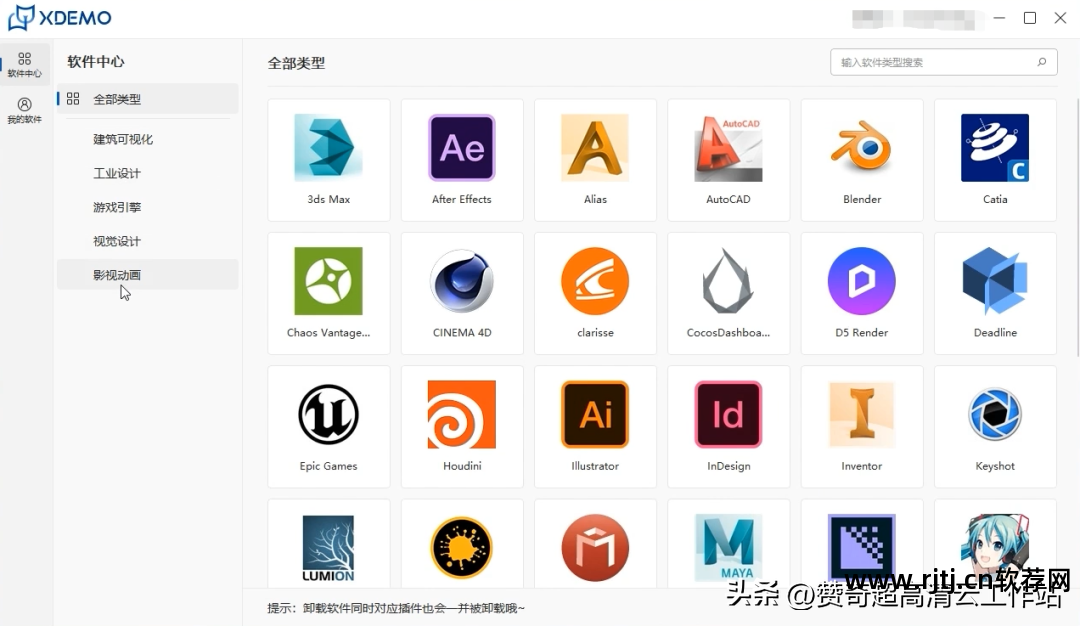Maximize the XDEMO window
The image size is (1080, 626).
click(1030, 18)
